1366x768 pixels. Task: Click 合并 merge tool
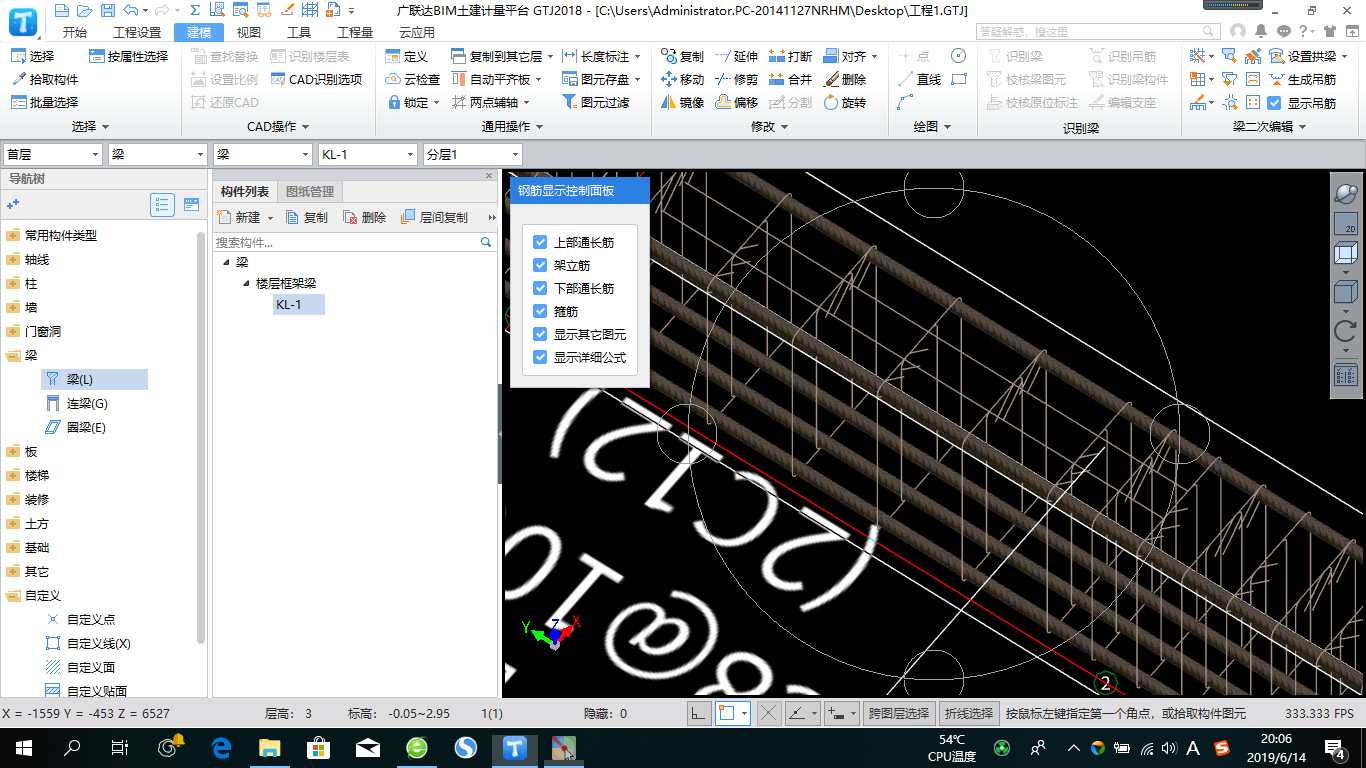[791, 80]
